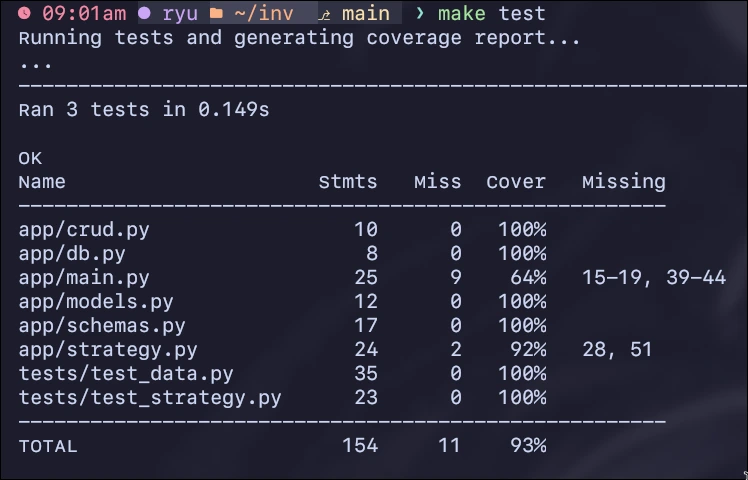
Task: Click app/main.py file name
Action: point(84,278)
